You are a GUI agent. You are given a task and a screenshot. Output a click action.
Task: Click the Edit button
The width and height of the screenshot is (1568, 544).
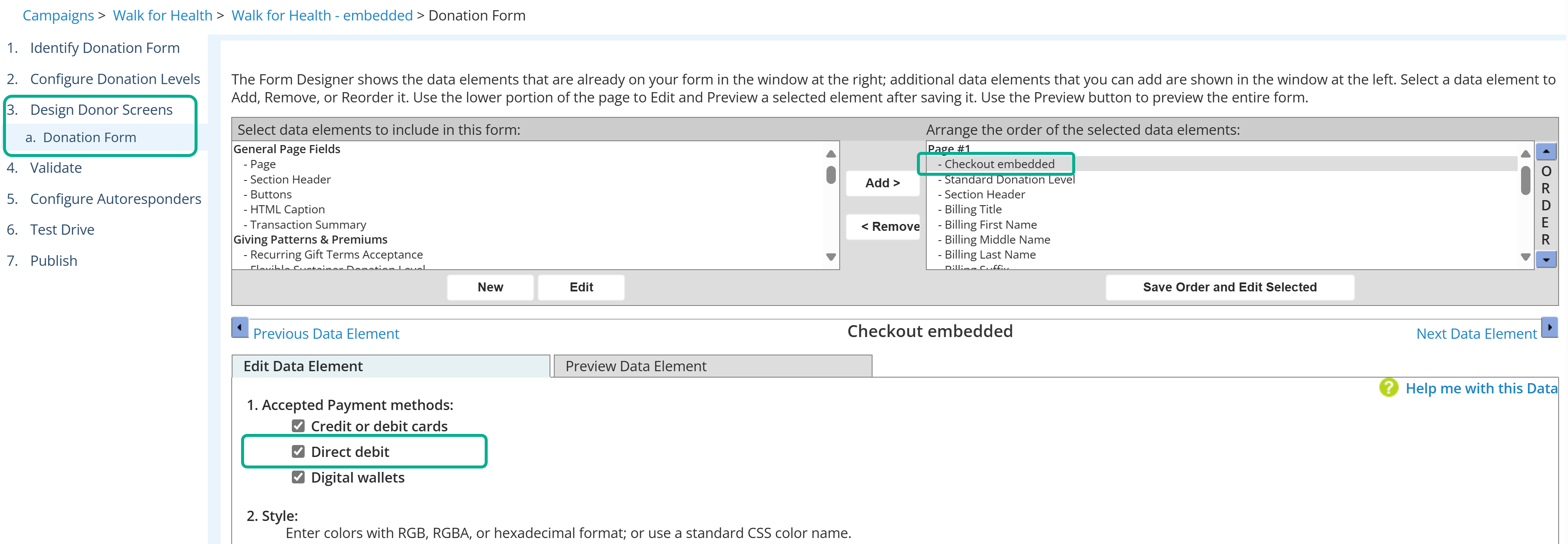581,287
